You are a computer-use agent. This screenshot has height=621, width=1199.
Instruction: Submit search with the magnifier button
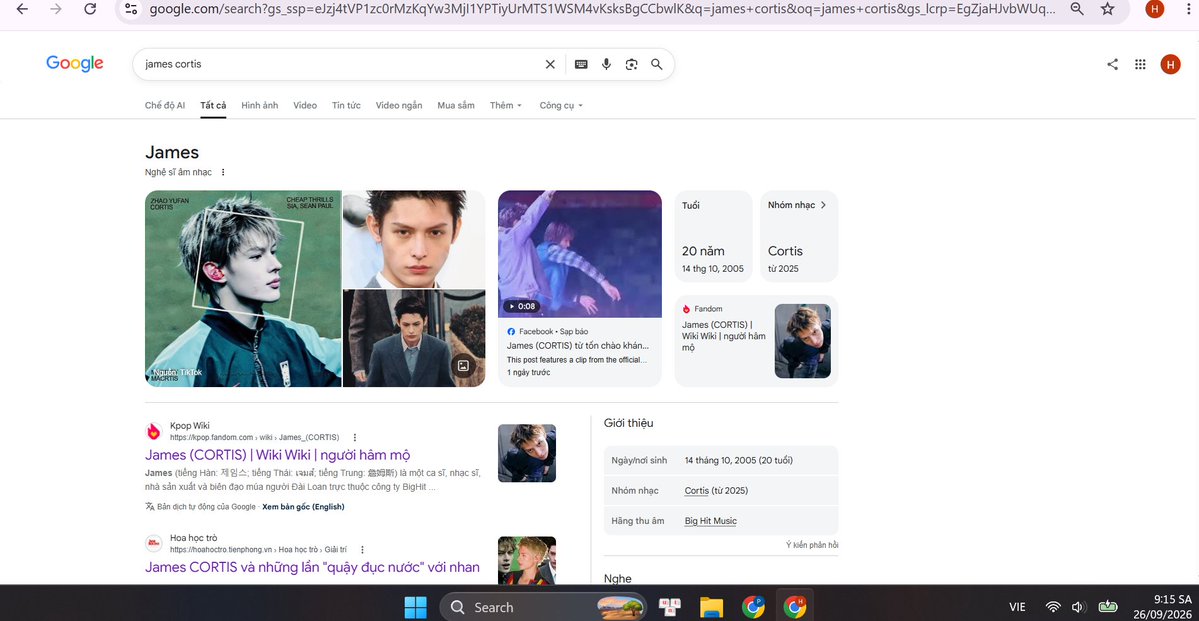[657, 64]
